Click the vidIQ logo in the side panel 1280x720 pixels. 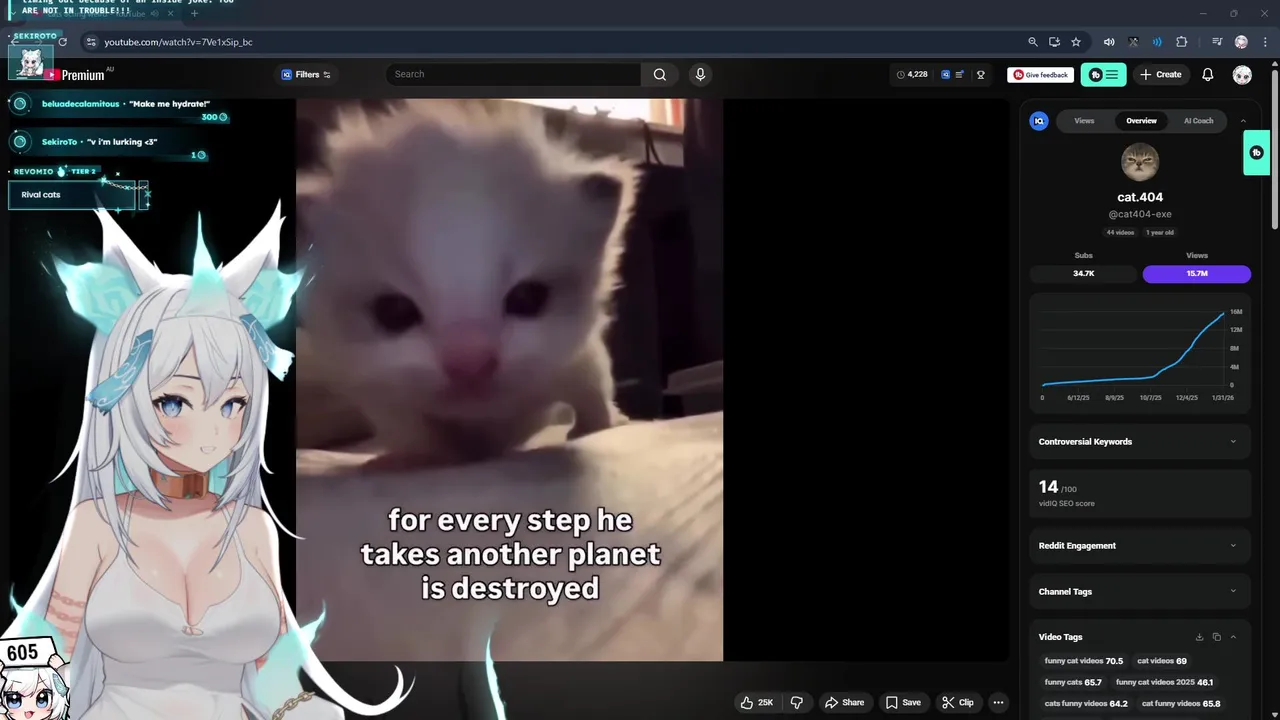1039,121
